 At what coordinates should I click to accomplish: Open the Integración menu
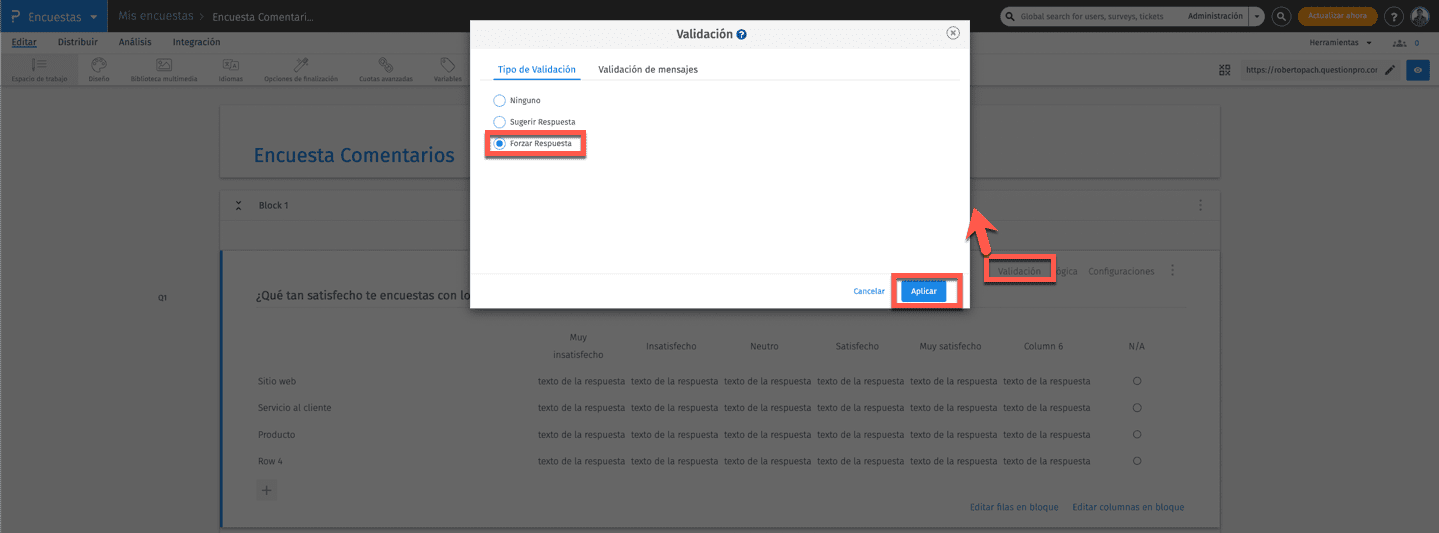click(x=196, y=42)
